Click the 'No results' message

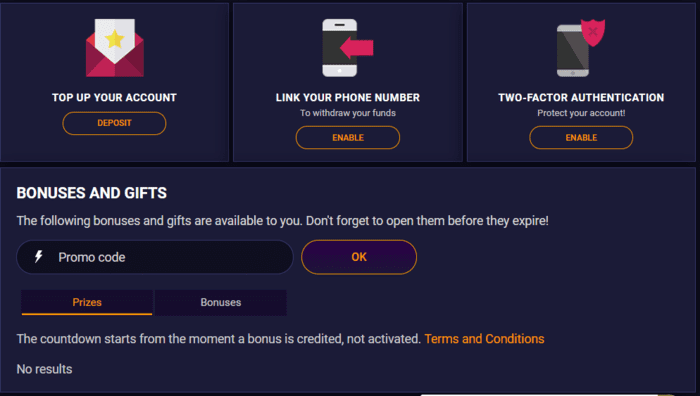(44, 369)
